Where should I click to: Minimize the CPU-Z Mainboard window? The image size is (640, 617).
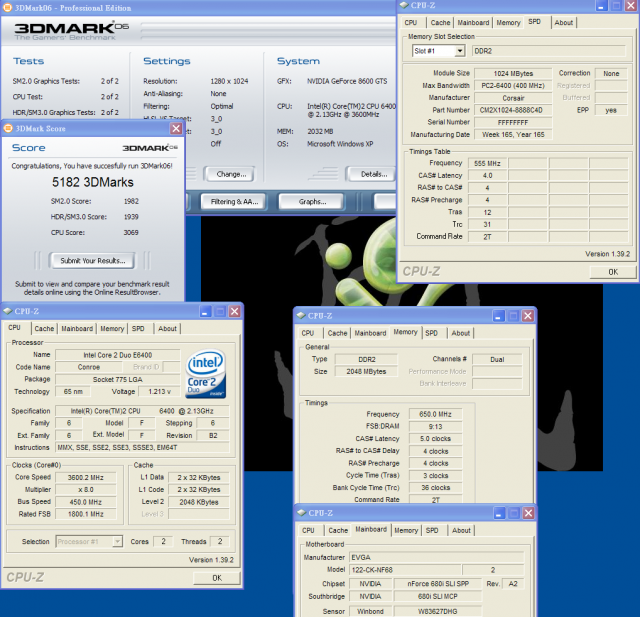click(x=499, y=513)
